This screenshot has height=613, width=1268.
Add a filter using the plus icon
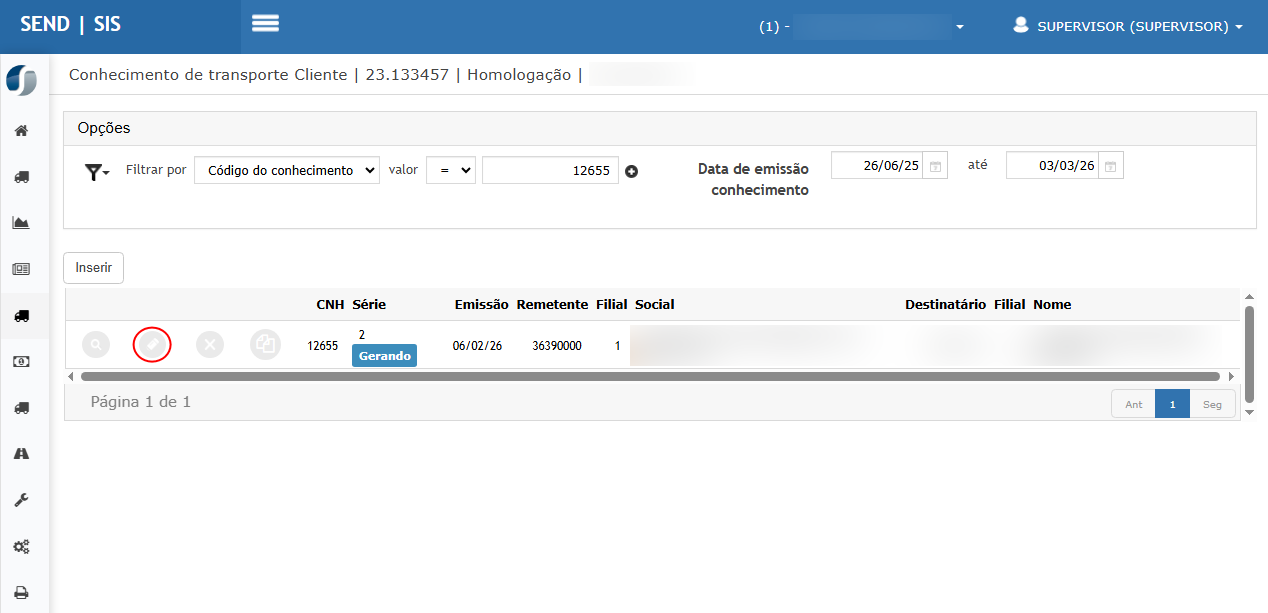coord(631,171)
